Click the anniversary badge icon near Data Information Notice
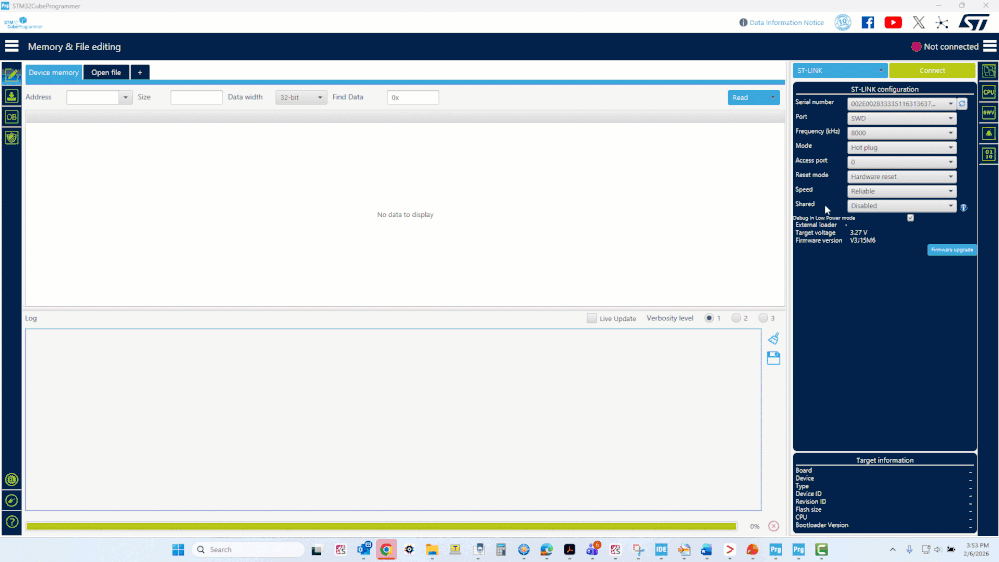Screen dimensions: 999x562 click(843, 22)
